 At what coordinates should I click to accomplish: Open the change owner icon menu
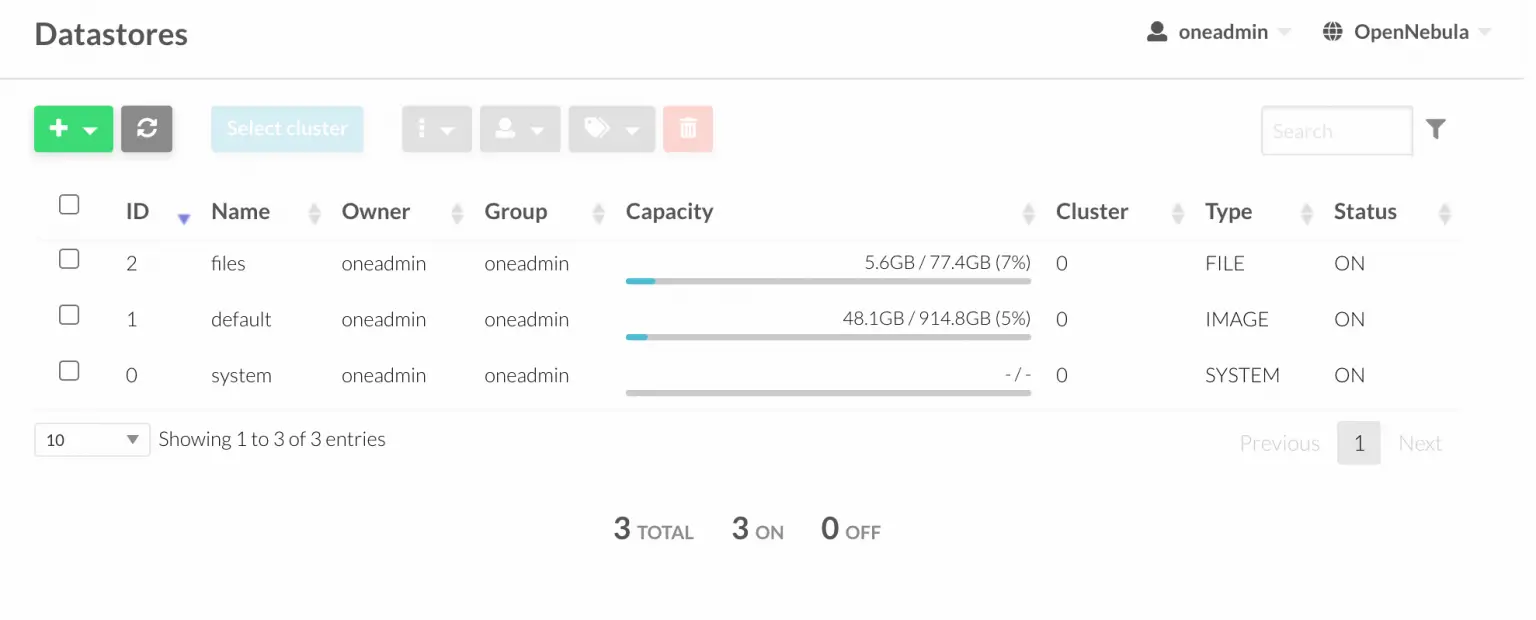pos(520,128)
